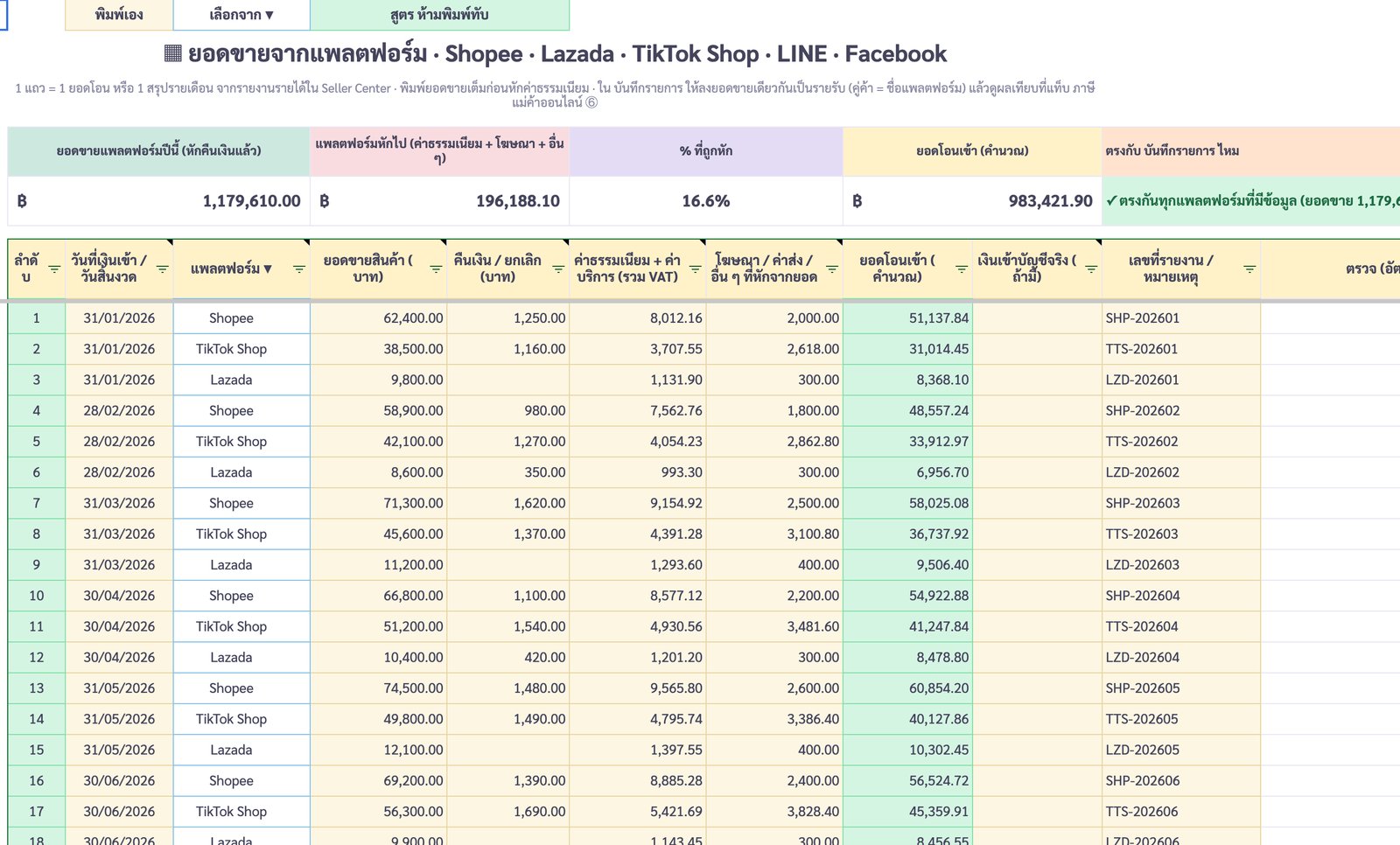Image resolution: width=1400 pixels, height=845 pixels.
Task: Click the refund value 1,620.00
Action: (x=507, y=503)
